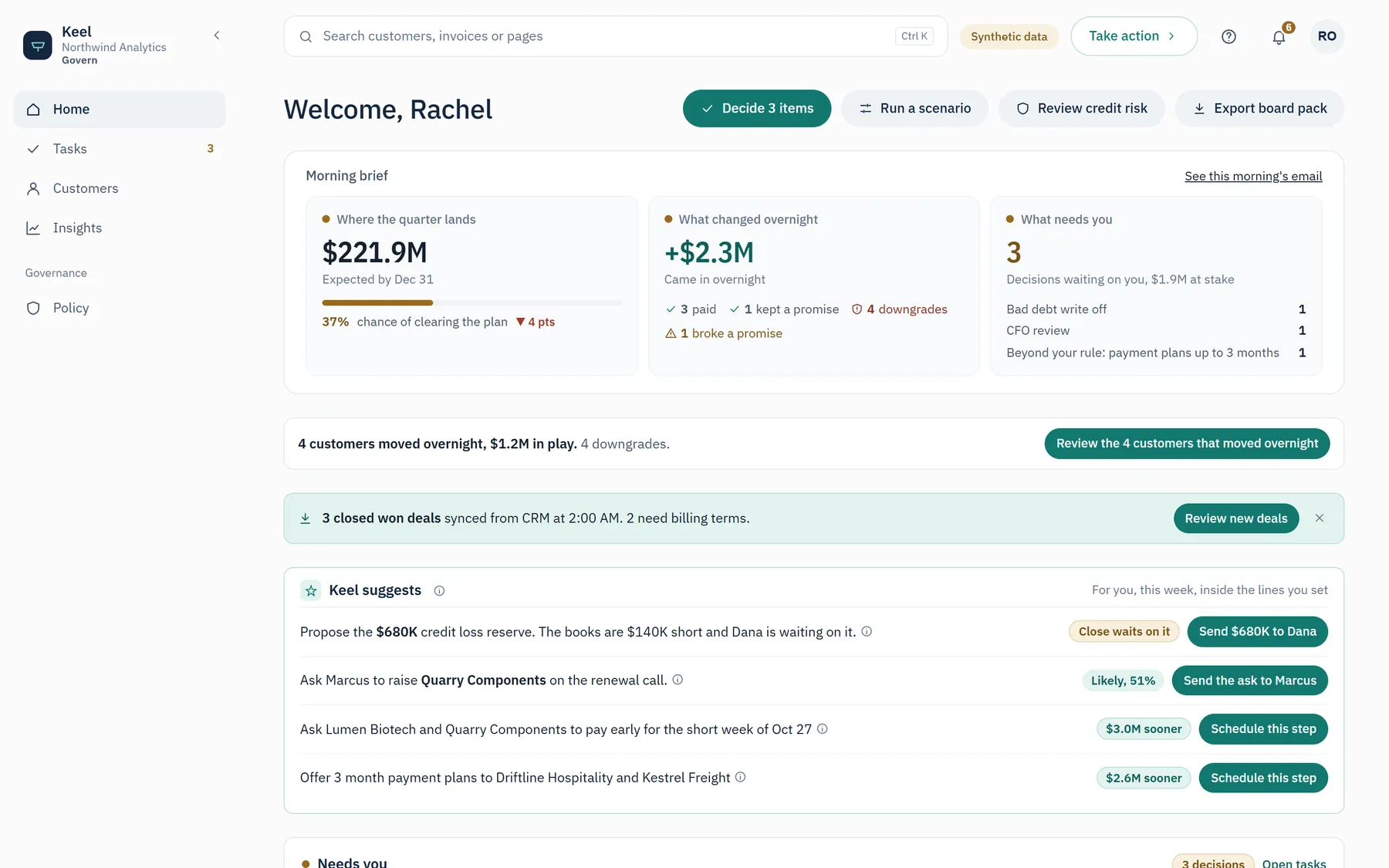Click the quarter plan progress bar
This screenshot has width=1389, height=868.
click(x=471, y=302)
